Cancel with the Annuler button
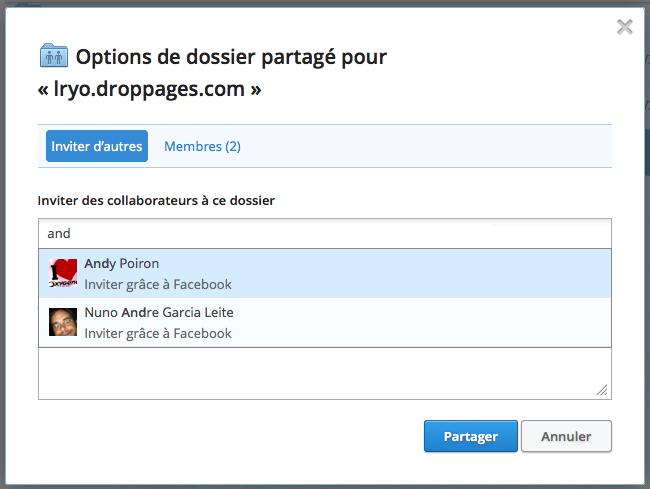The image size is (650, 489). click(566, 436)
